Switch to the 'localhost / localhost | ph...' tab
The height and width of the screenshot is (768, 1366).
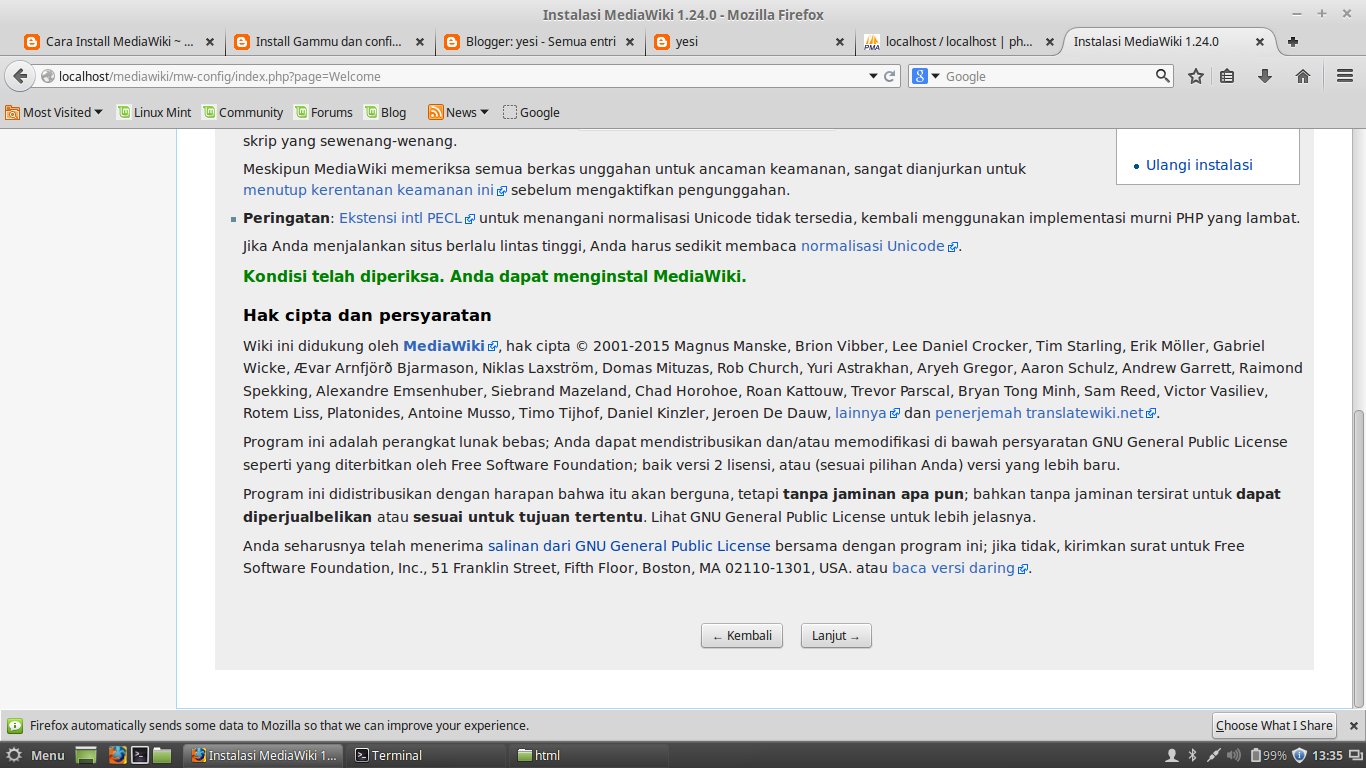tap(950, 42)
